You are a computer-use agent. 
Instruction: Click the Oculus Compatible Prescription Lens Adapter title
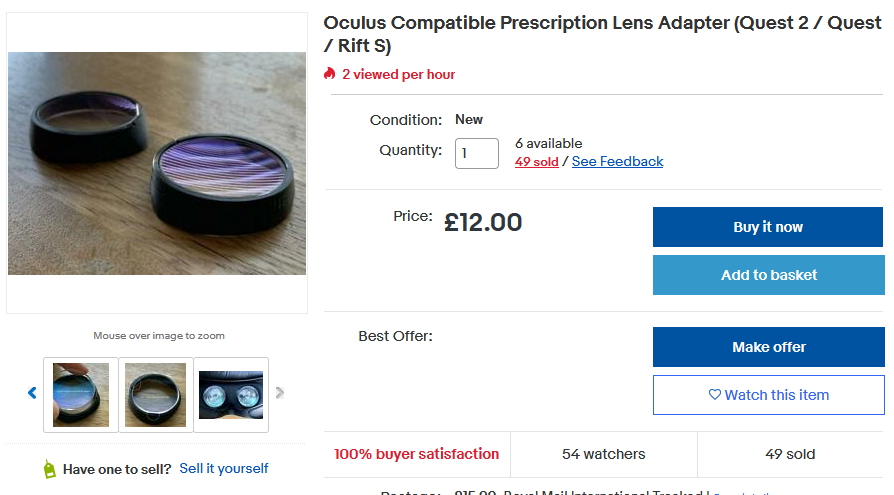point(603,34)
